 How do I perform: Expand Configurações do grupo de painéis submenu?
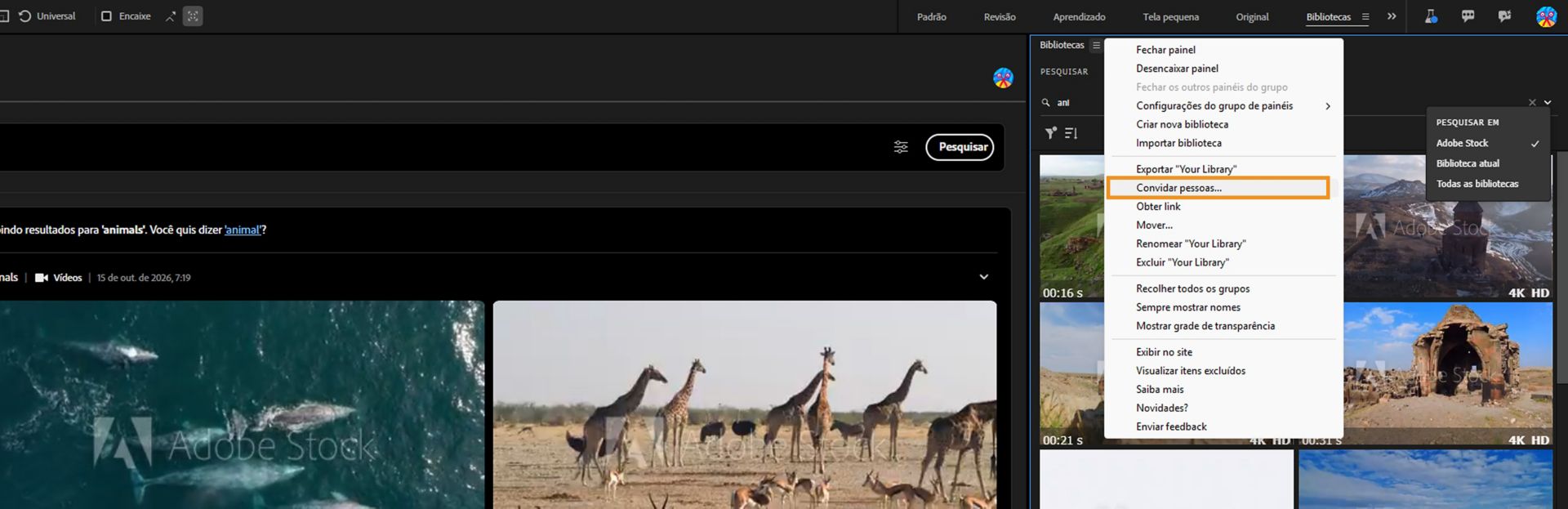(x=1223, y=106)
